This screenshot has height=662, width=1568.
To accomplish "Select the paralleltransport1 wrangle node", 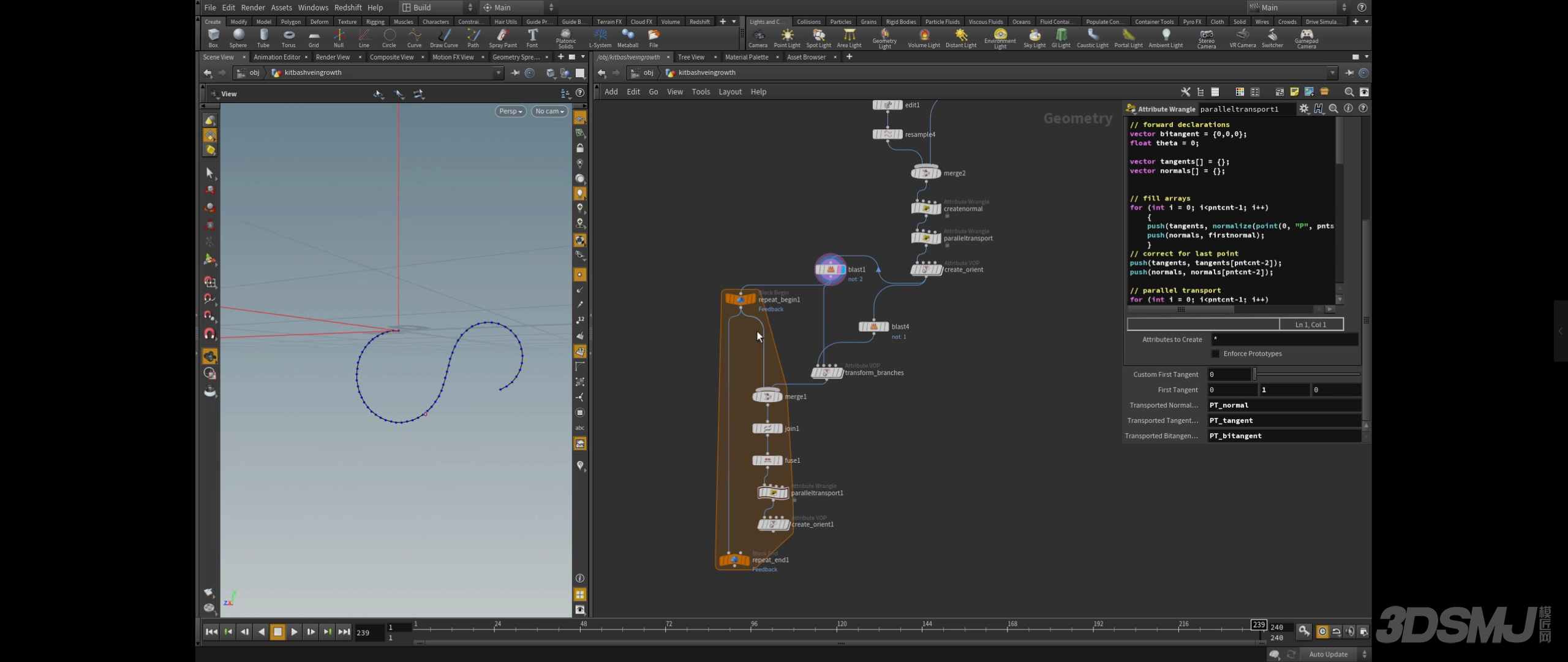I will 773,492.
